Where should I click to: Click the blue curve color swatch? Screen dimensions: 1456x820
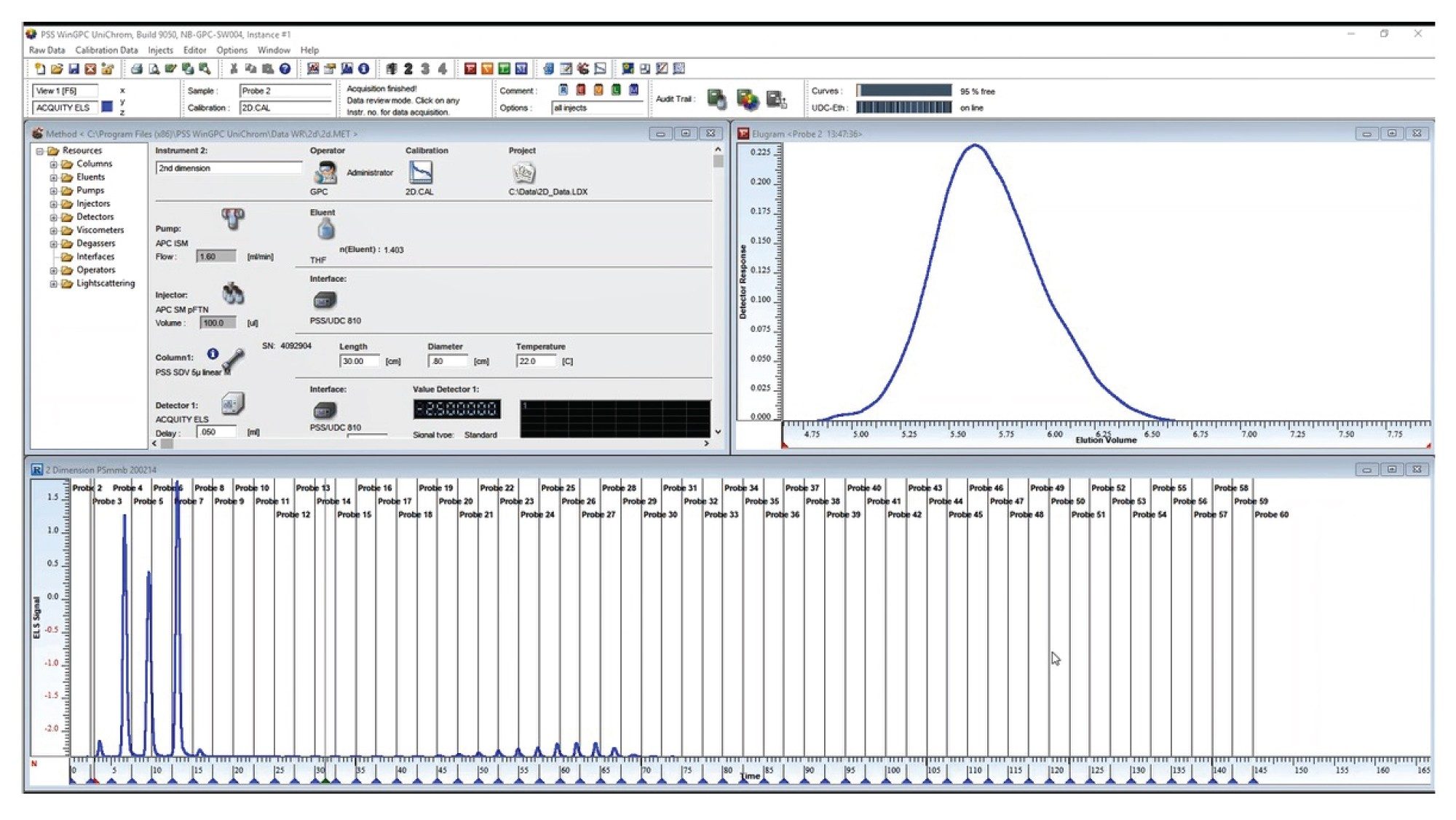[x=107, y=107]
